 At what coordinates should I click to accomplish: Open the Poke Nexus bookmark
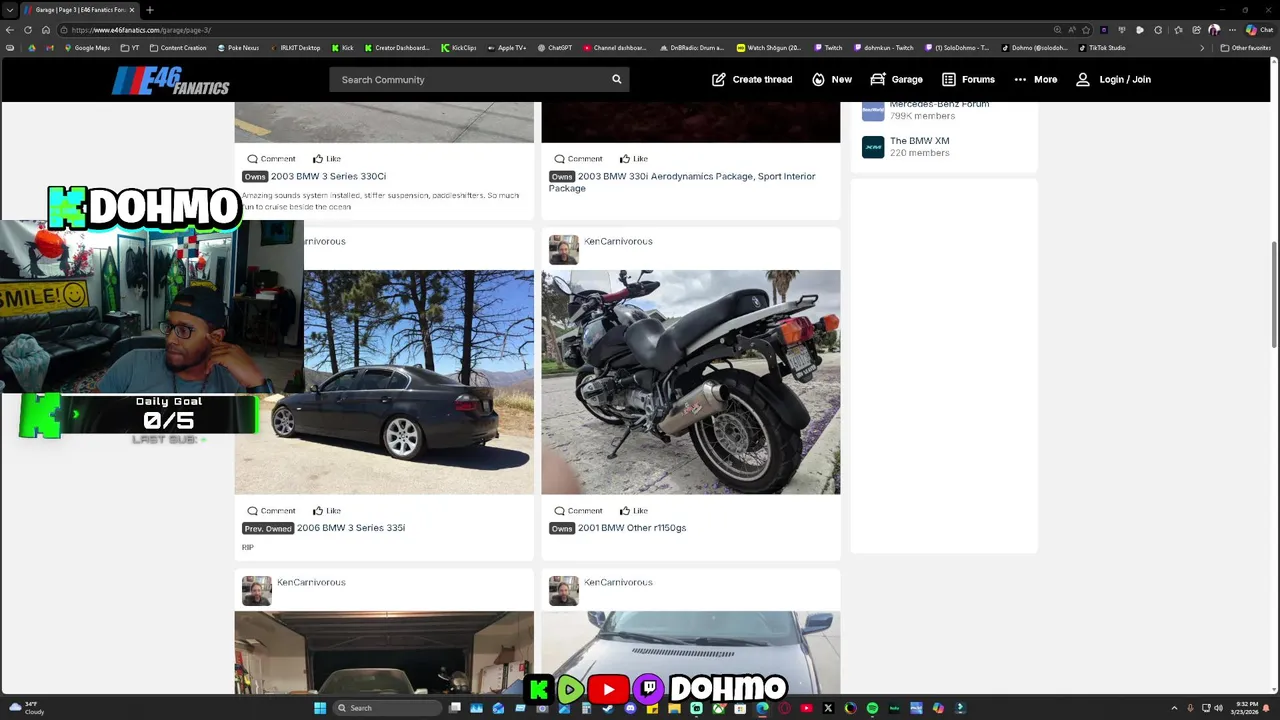click(x=238, y=48)
